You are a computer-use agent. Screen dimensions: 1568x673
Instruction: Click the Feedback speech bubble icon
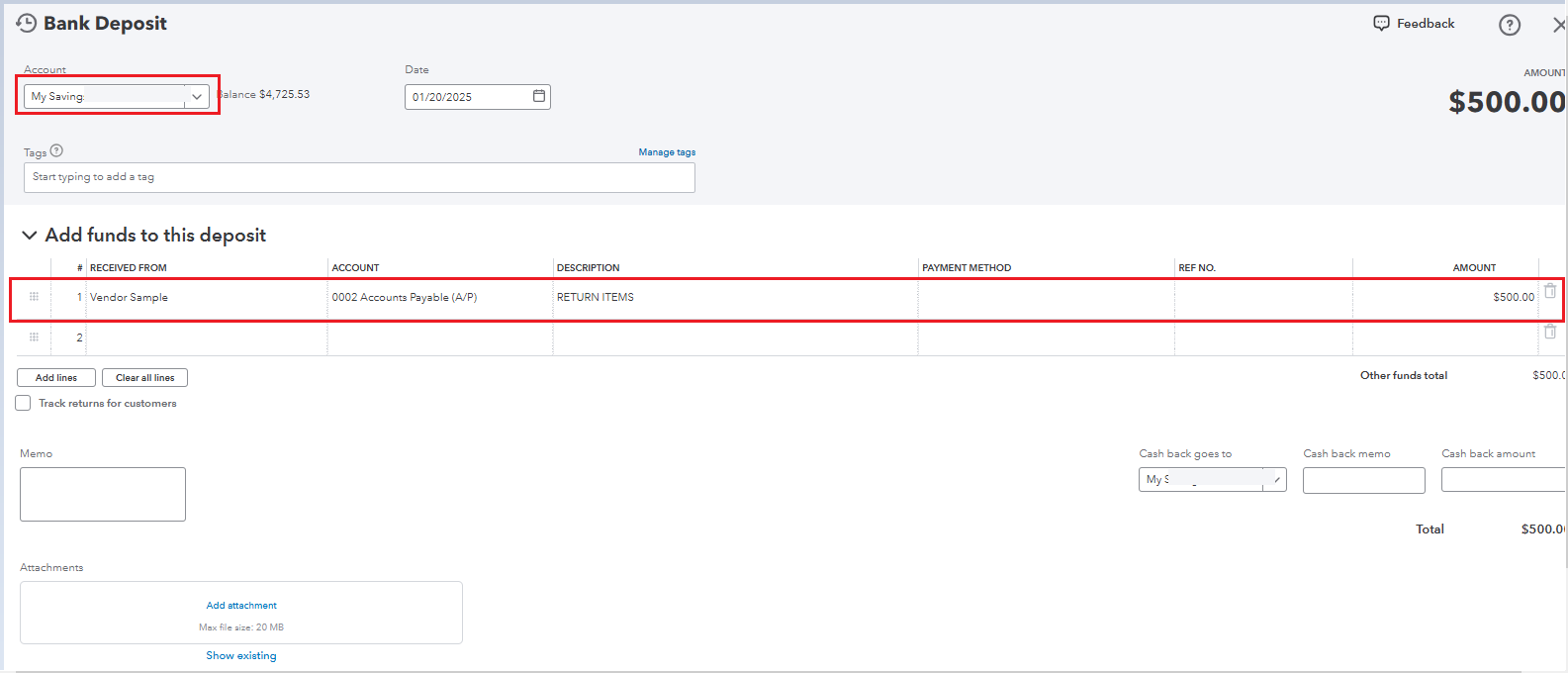1381,23
